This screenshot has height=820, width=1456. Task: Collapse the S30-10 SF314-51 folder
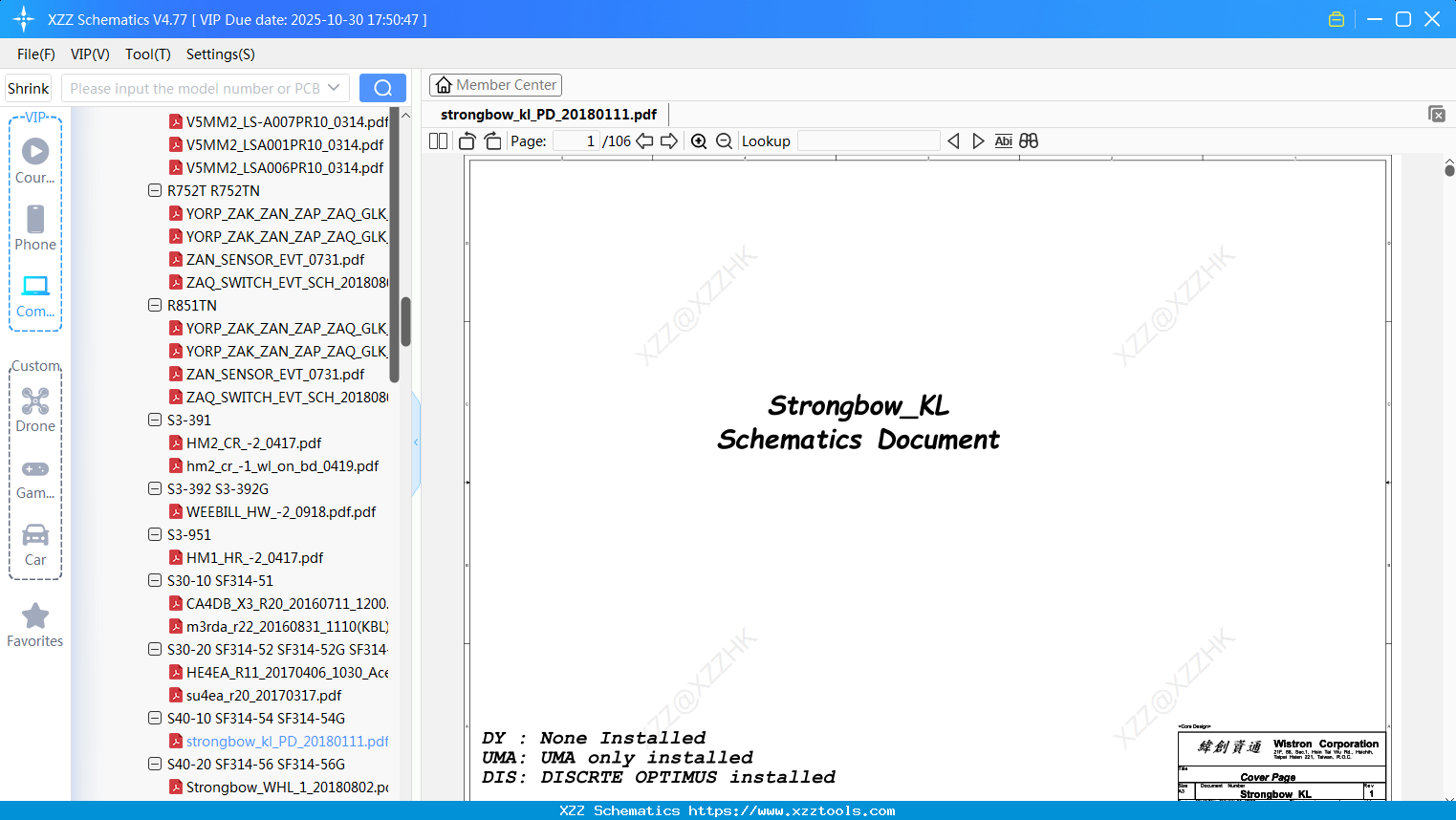pyautogui.click(x=155, y=580)
